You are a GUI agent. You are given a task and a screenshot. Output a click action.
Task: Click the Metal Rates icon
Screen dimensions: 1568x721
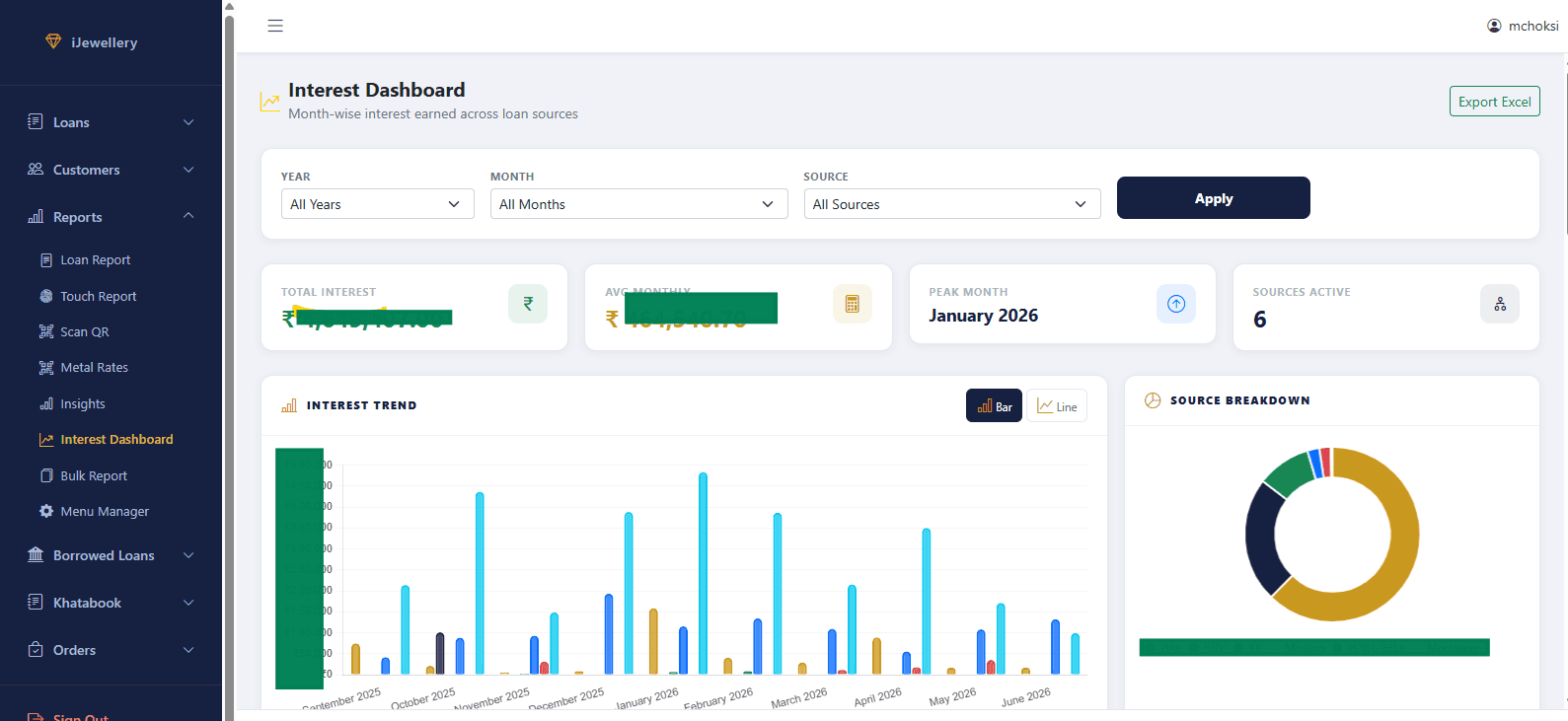coord(46,367)
